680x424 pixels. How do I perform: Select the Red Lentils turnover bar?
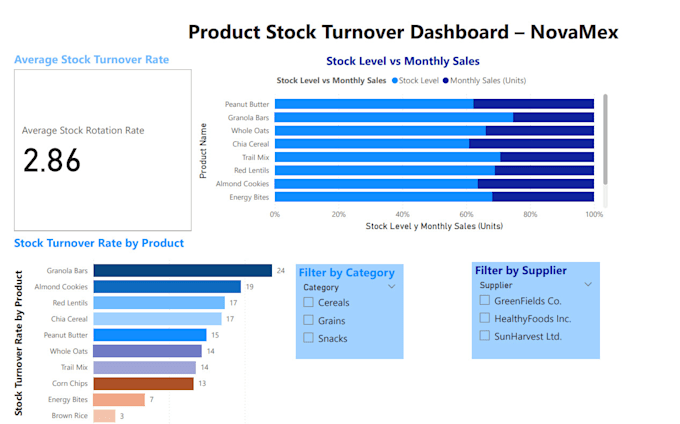[x=159, y=303]
